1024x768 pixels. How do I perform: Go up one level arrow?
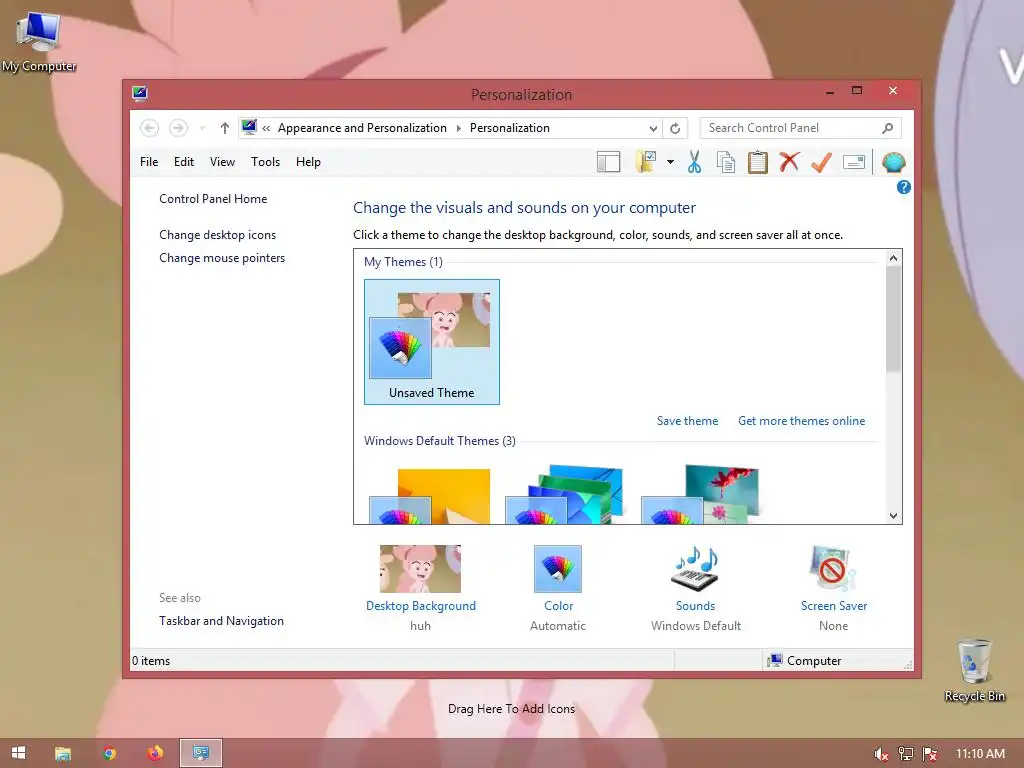point(225,128)
